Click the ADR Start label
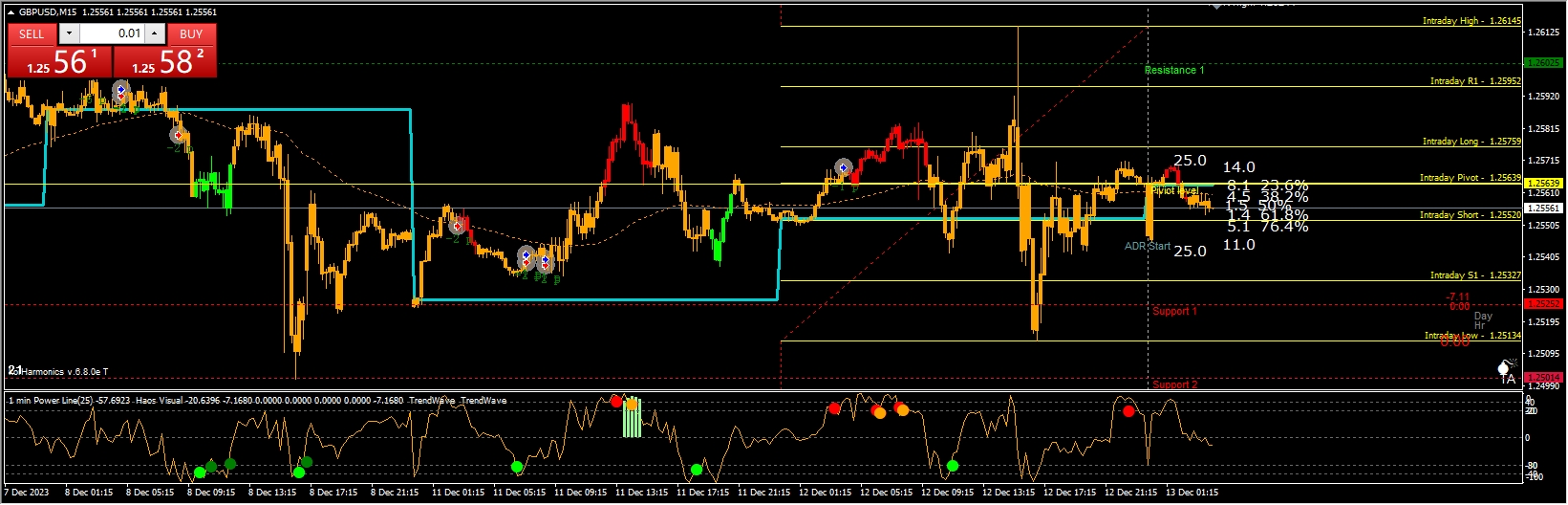This screenshot has width=1568, height=505. pyautogui.click(x=1148, y=246)
